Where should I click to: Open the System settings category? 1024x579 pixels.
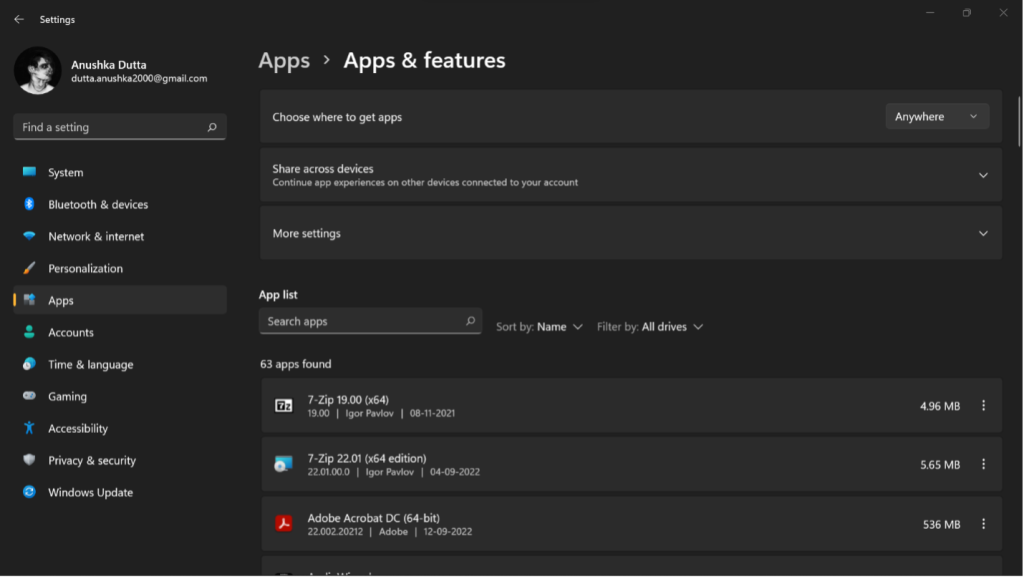pyautogui.click(x=66, y=173)
